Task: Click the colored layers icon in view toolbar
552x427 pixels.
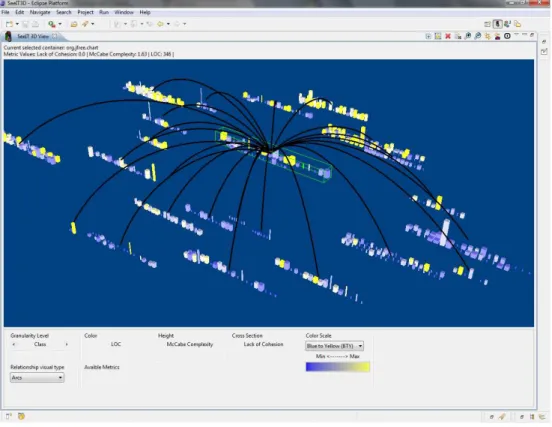Action: (x=497, y=36)
